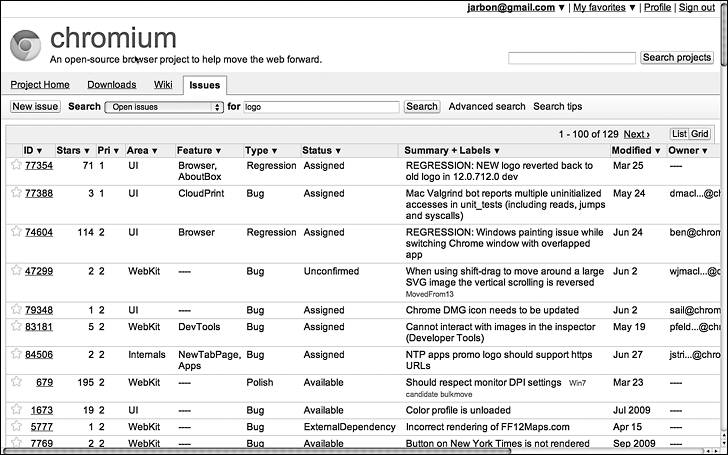Go to Next page of results
The image size is (728, 455).
637,134
